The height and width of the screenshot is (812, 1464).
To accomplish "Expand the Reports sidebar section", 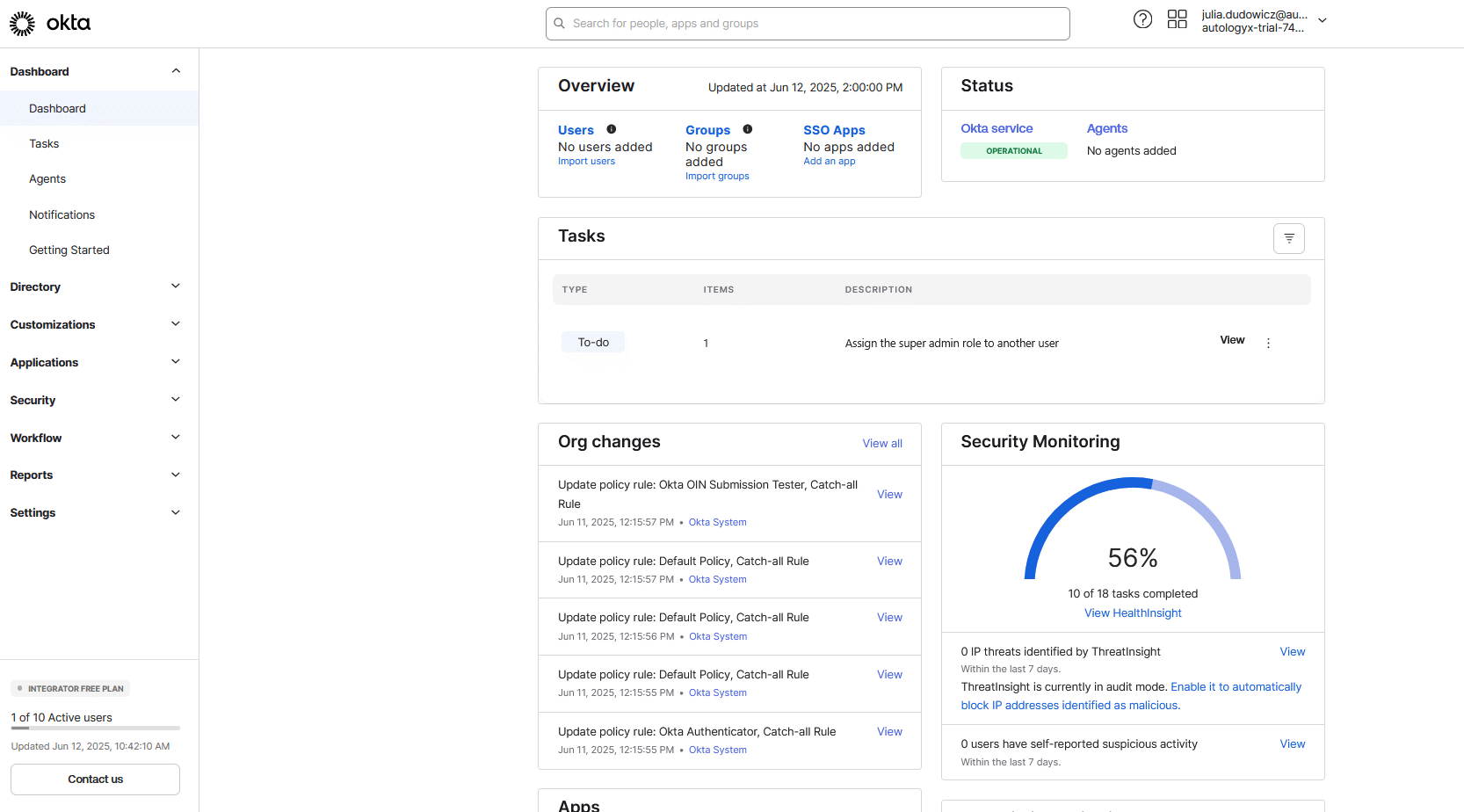I will point(176,475).
